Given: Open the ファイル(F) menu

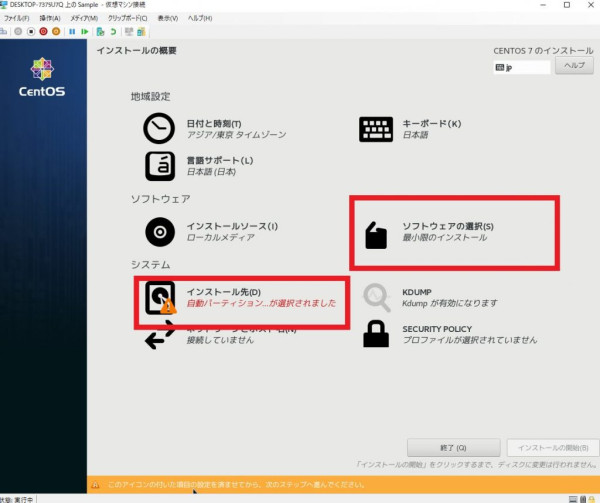Looking at the screenshot, I should 17,18.
